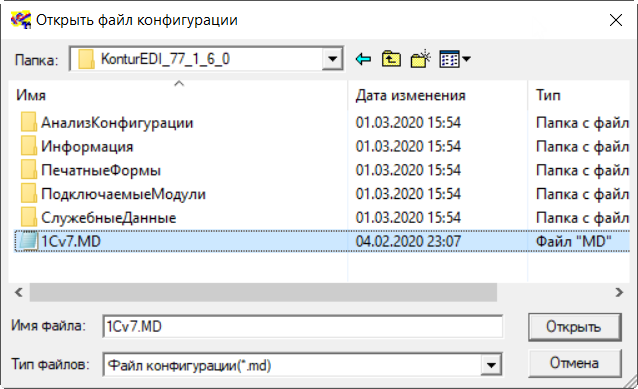The image size is (638, 389).
Task: Click folder icon of АнализКонфигурации
Action: tap(28, 122)
